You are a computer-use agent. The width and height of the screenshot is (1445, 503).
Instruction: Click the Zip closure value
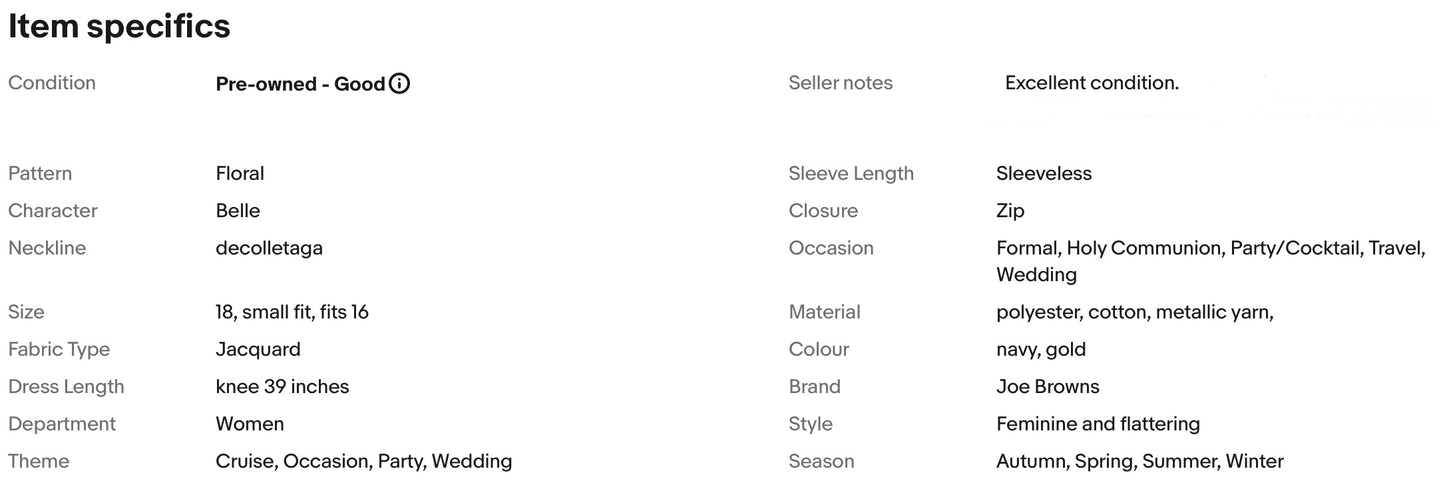click(x=1010, y=210)
